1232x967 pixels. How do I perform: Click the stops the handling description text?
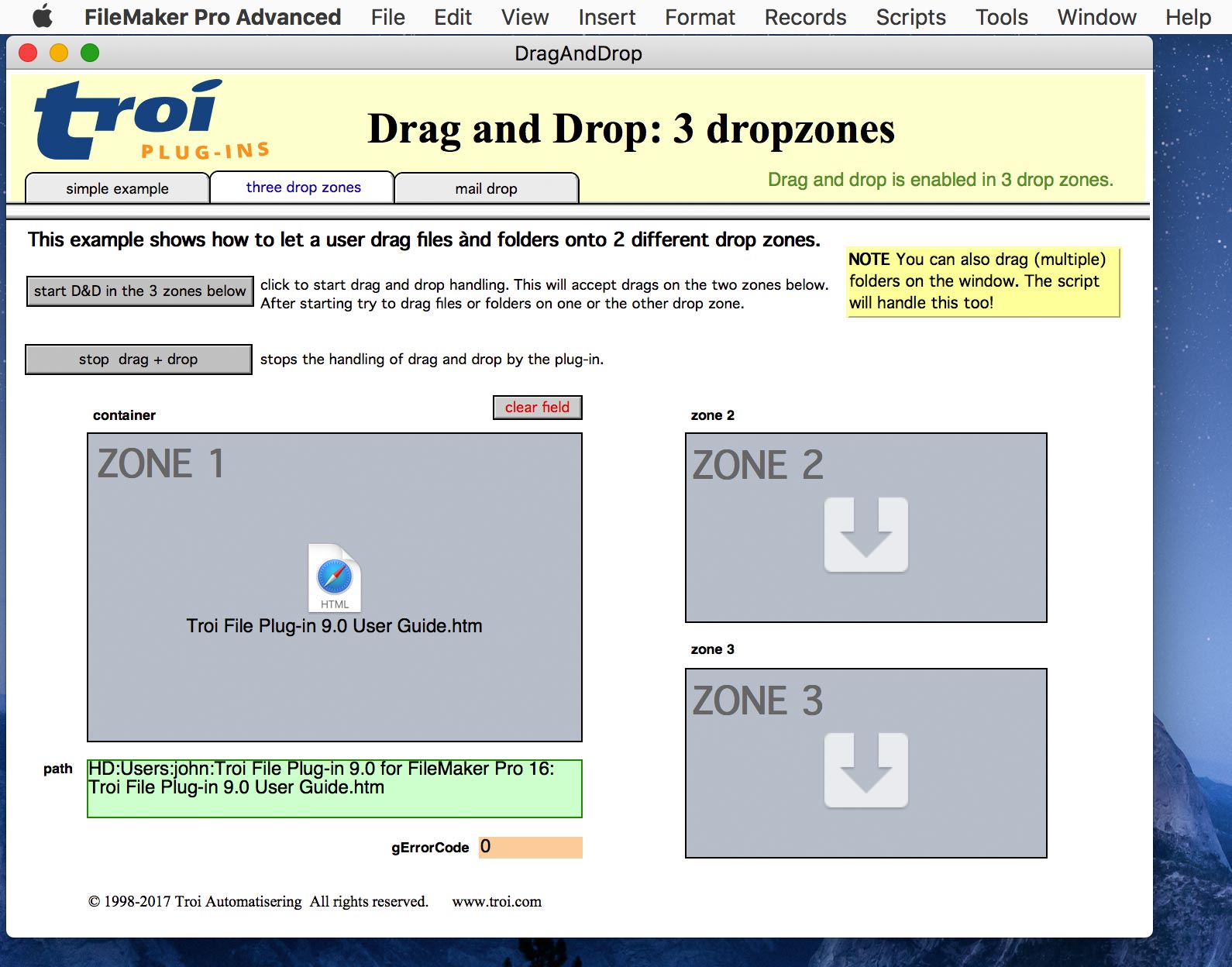[x=432, y=360]
